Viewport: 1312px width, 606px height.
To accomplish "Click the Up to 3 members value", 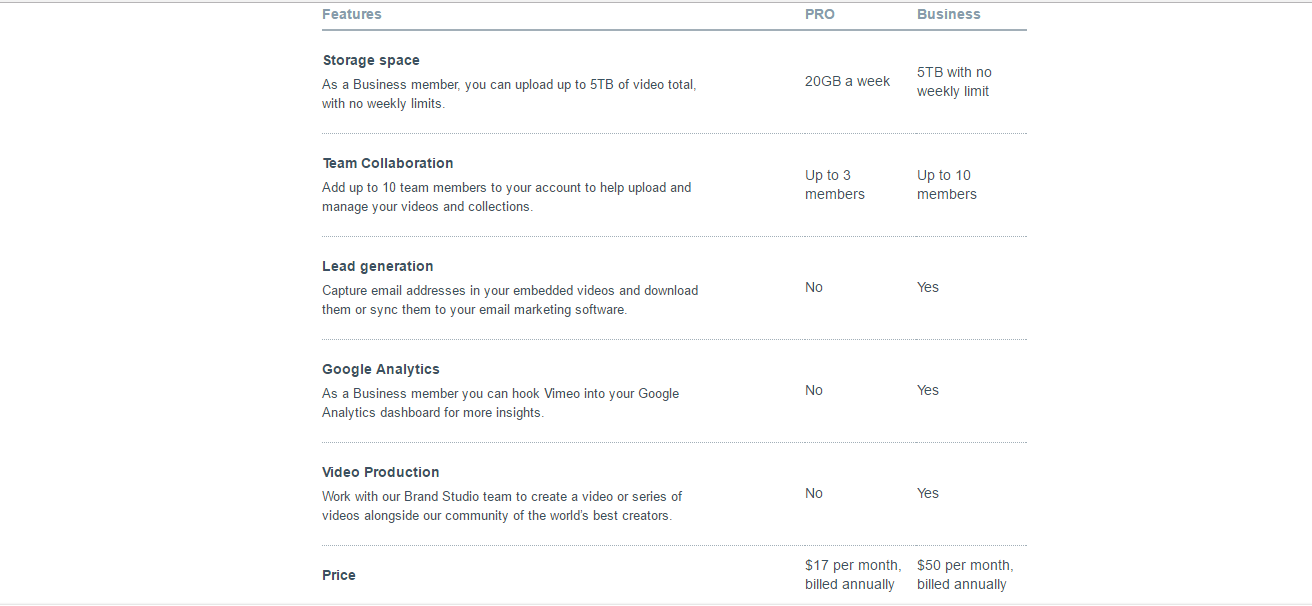I will click(834, 184).
